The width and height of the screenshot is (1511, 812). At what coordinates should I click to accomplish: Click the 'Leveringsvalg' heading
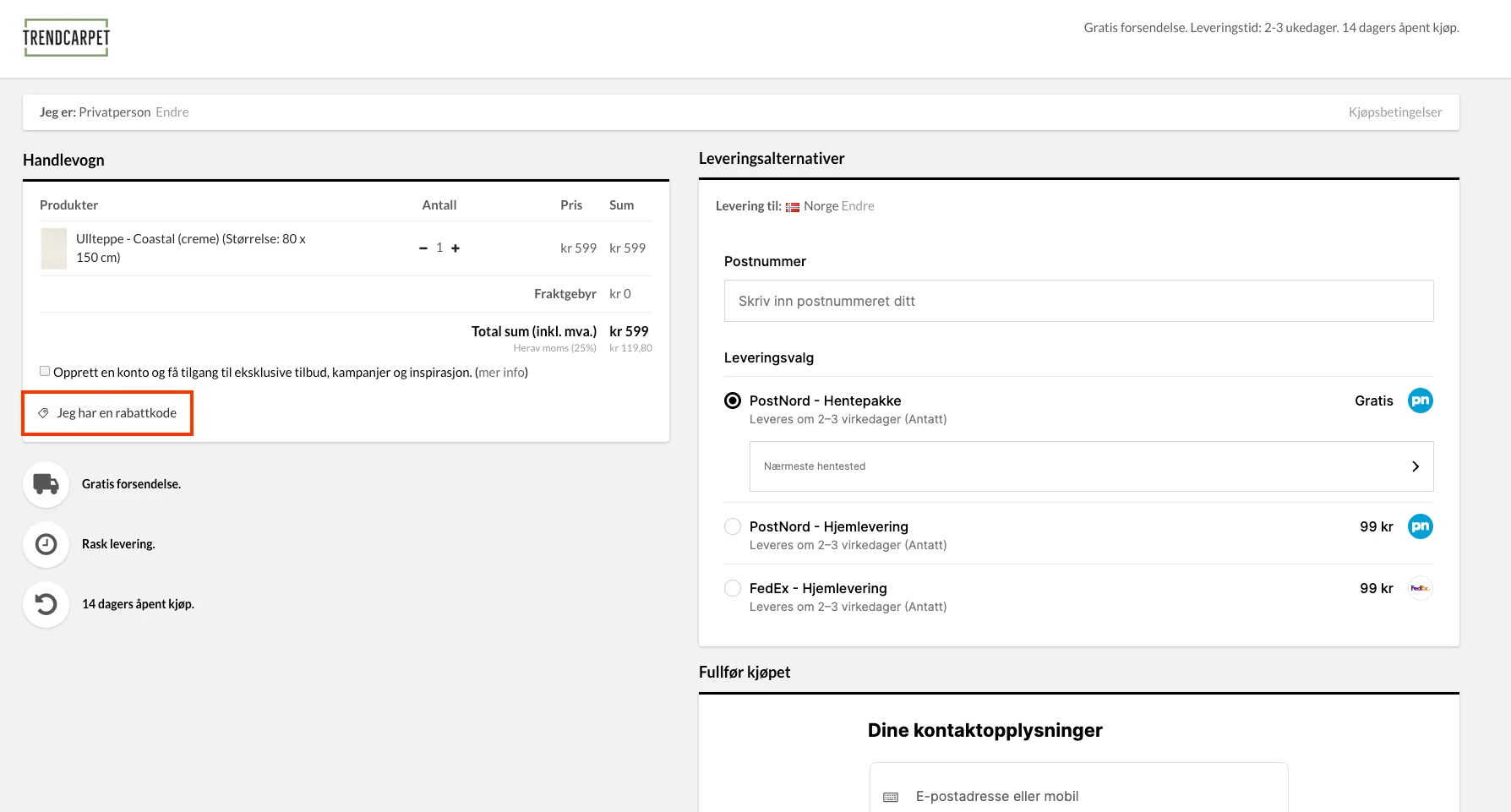(x=769, y=357)
